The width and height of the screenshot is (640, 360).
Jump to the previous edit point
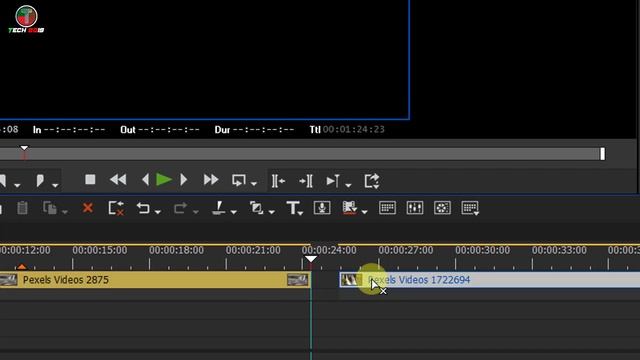tap(278, 181)
